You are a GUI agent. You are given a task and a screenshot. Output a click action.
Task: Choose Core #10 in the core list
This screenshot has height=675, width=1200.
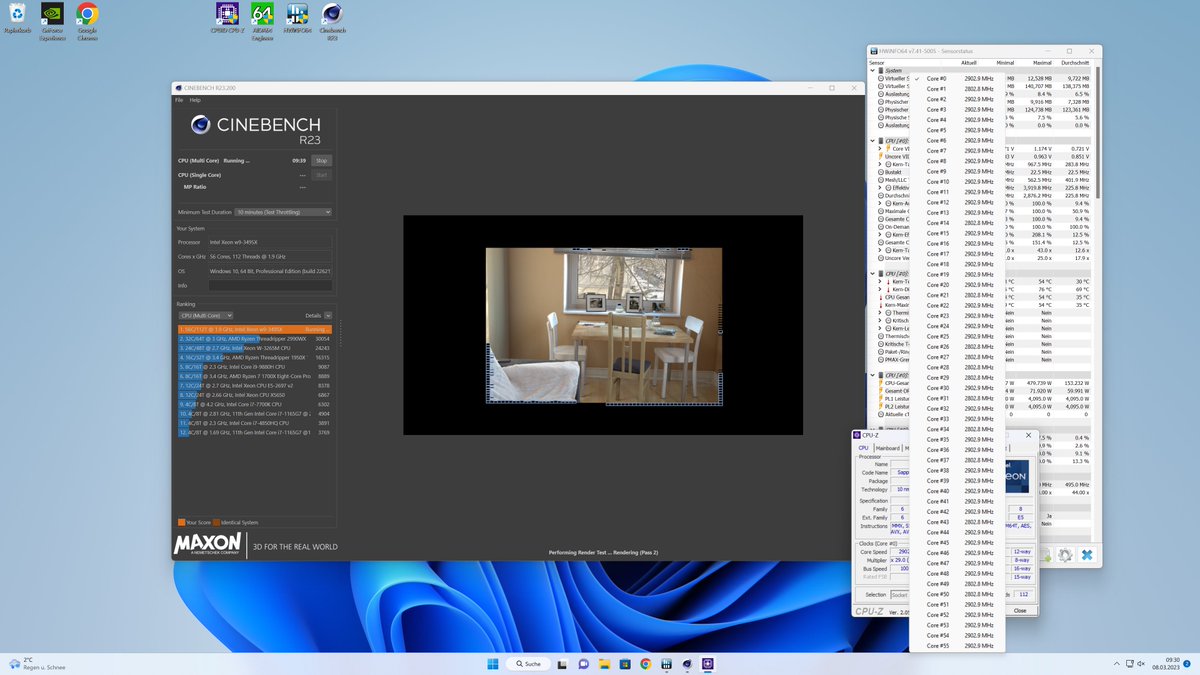coord(958,182)
